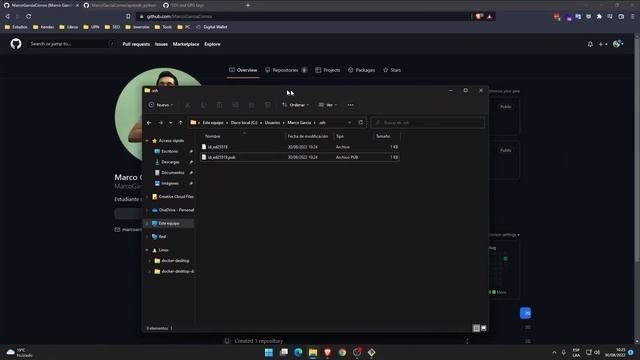
Task: Click the Brave Shields icon in address bar
Action: tap(479, 16)
